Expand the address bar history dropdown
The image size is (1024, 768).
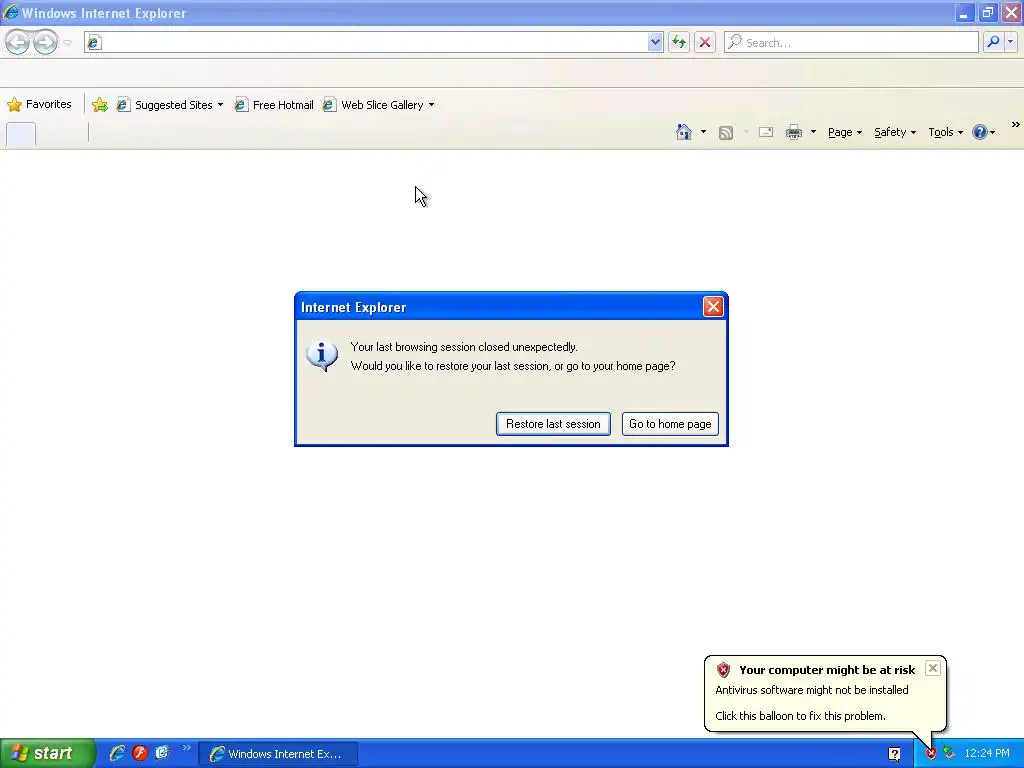[655, 42]
